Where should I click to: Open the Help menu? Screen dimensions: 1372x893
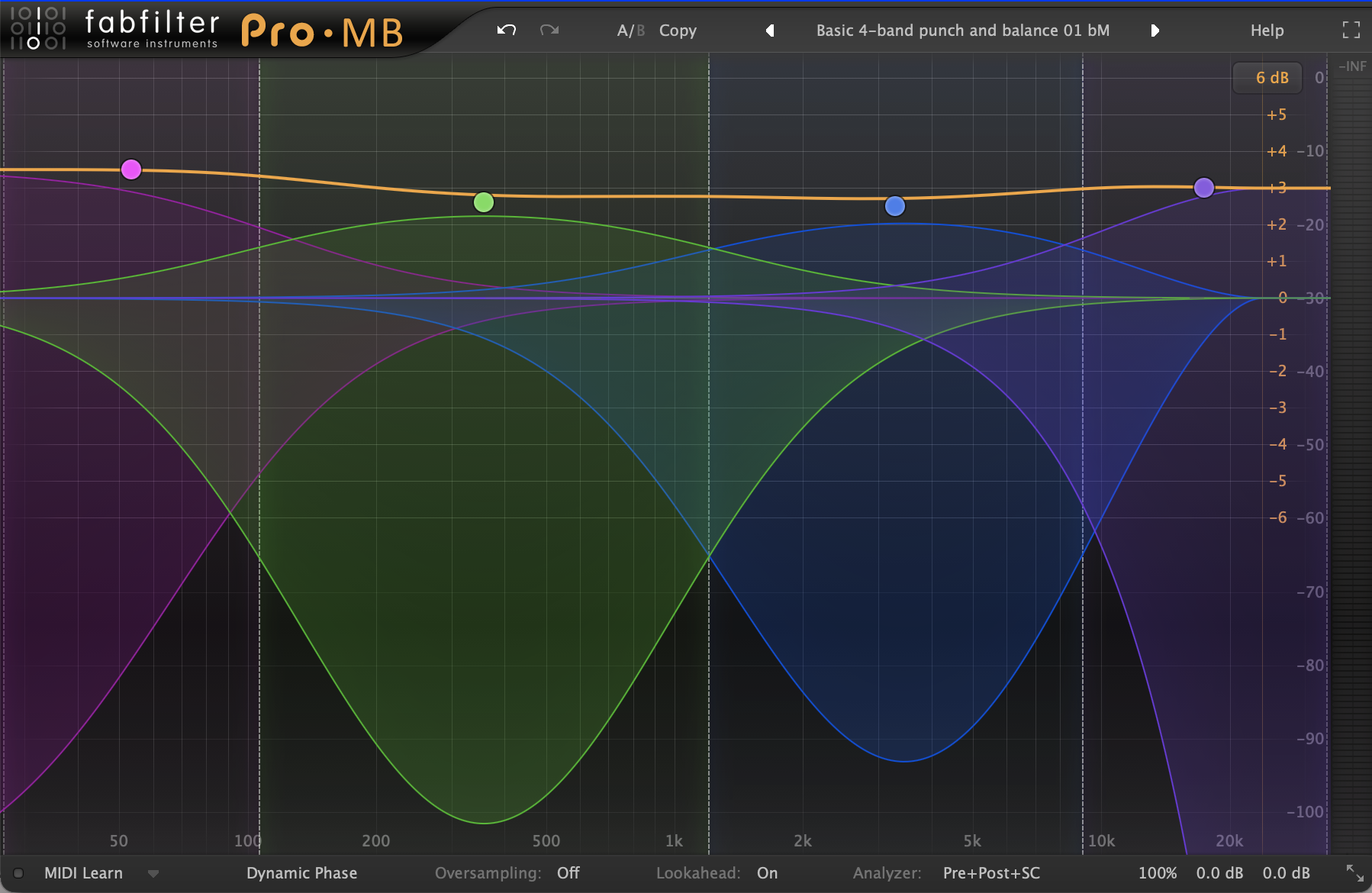1267,31
